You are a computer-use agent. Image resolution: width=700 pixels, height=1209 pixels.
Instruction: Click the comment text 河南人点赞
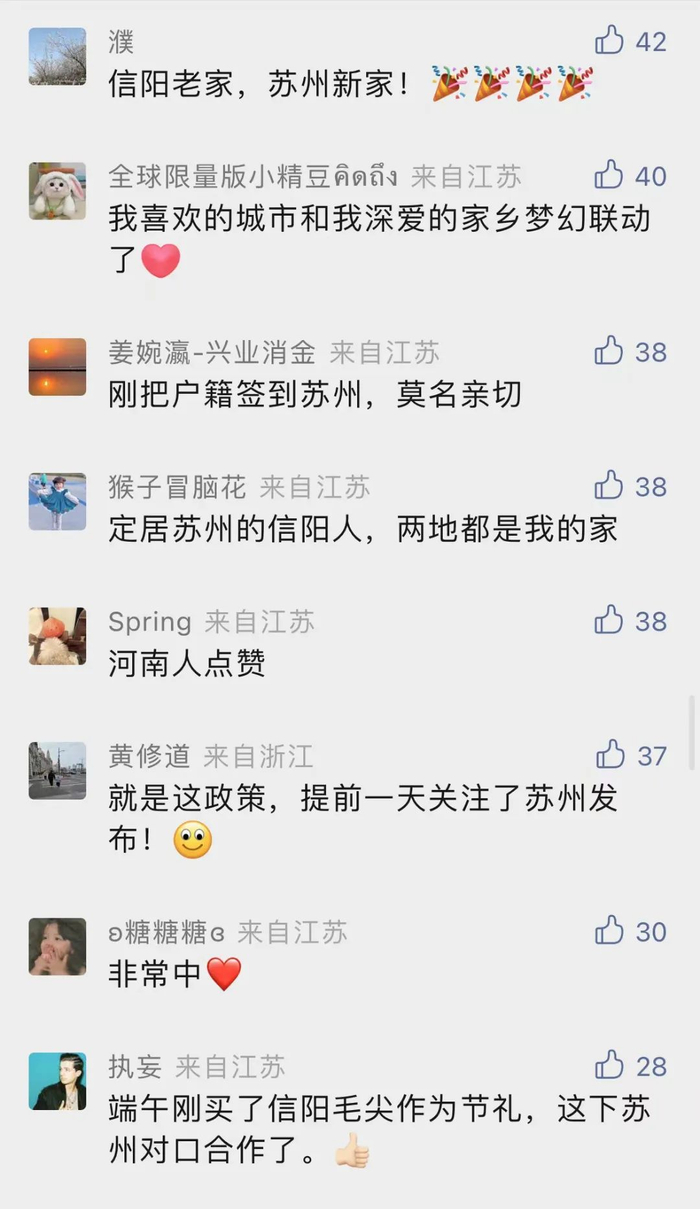[x=187, y=664]
